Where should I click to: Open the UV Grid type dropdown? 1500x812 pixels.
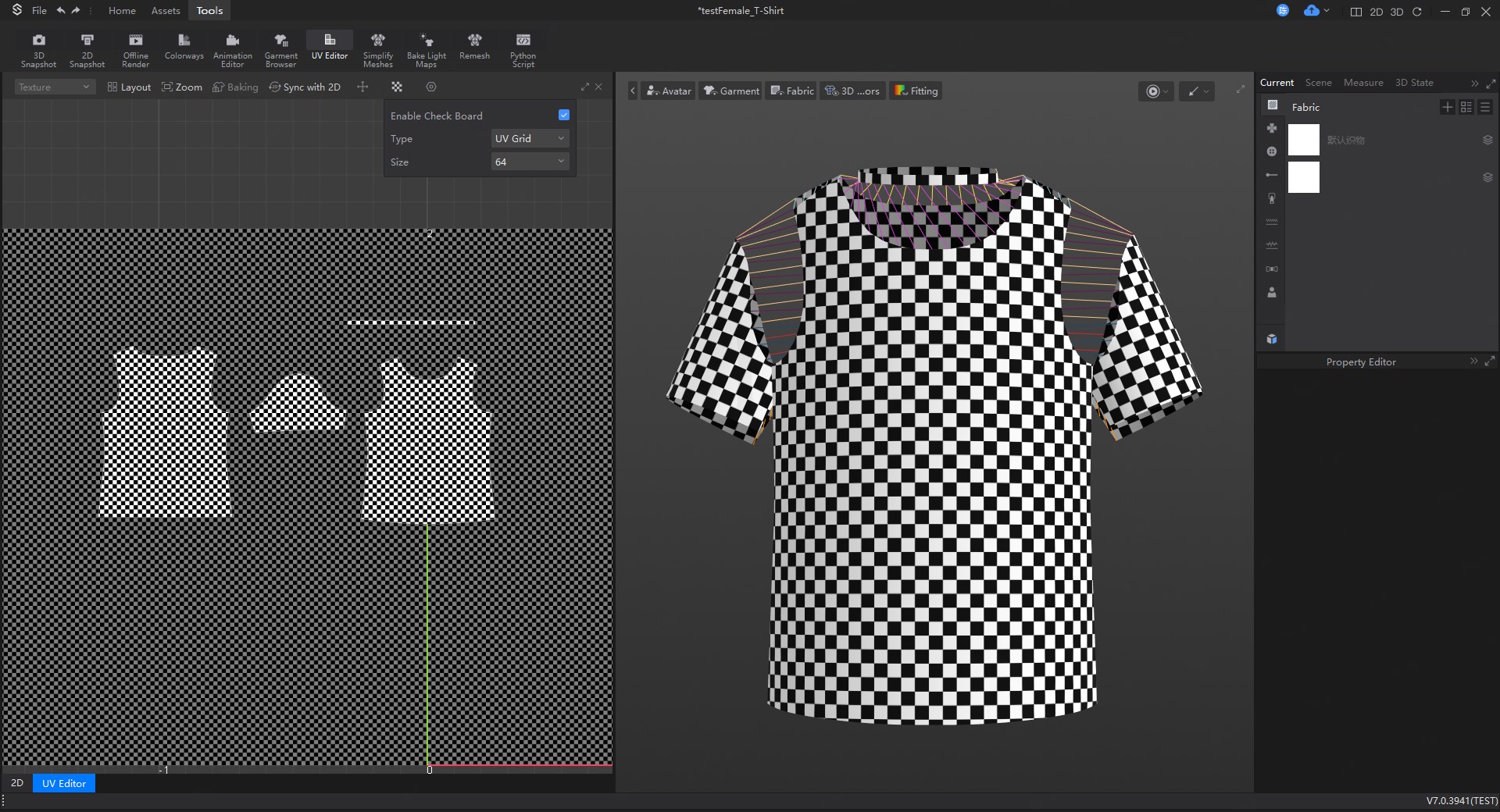tap(529, 138)
